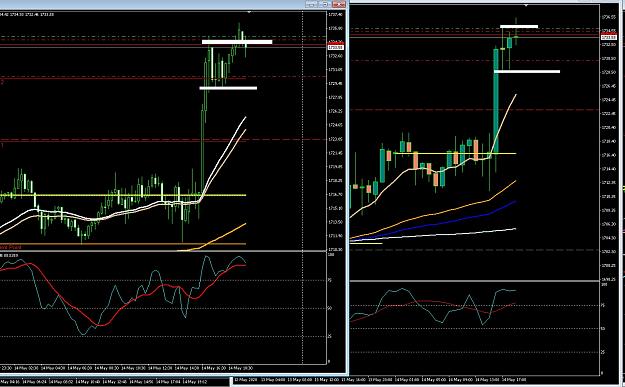Viewport: 625px width, 387px height.
Task: Restore the left chart window size
Action: 325,4
